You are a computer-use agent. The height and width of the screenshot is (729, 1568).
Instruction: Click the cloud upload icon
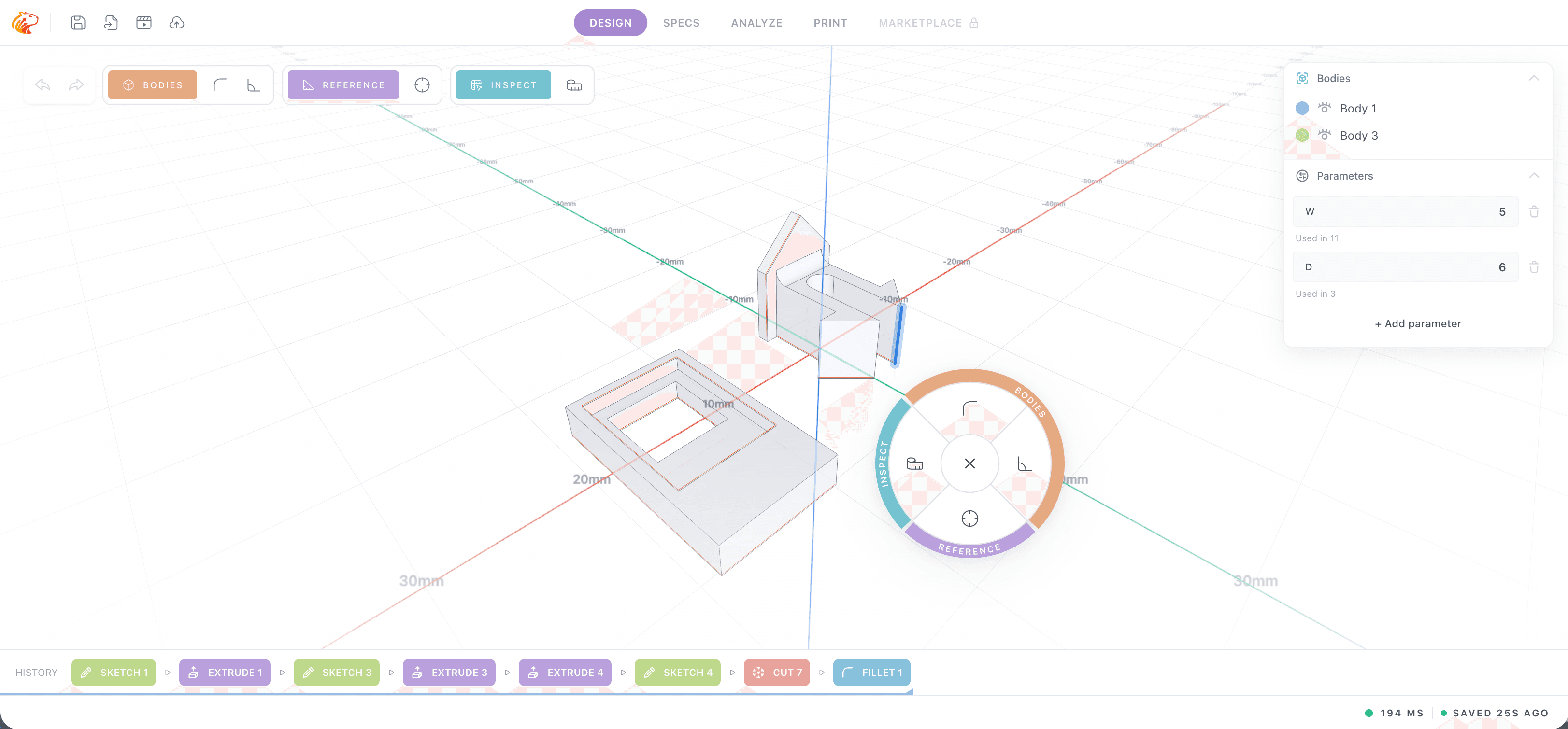(176, 23)
